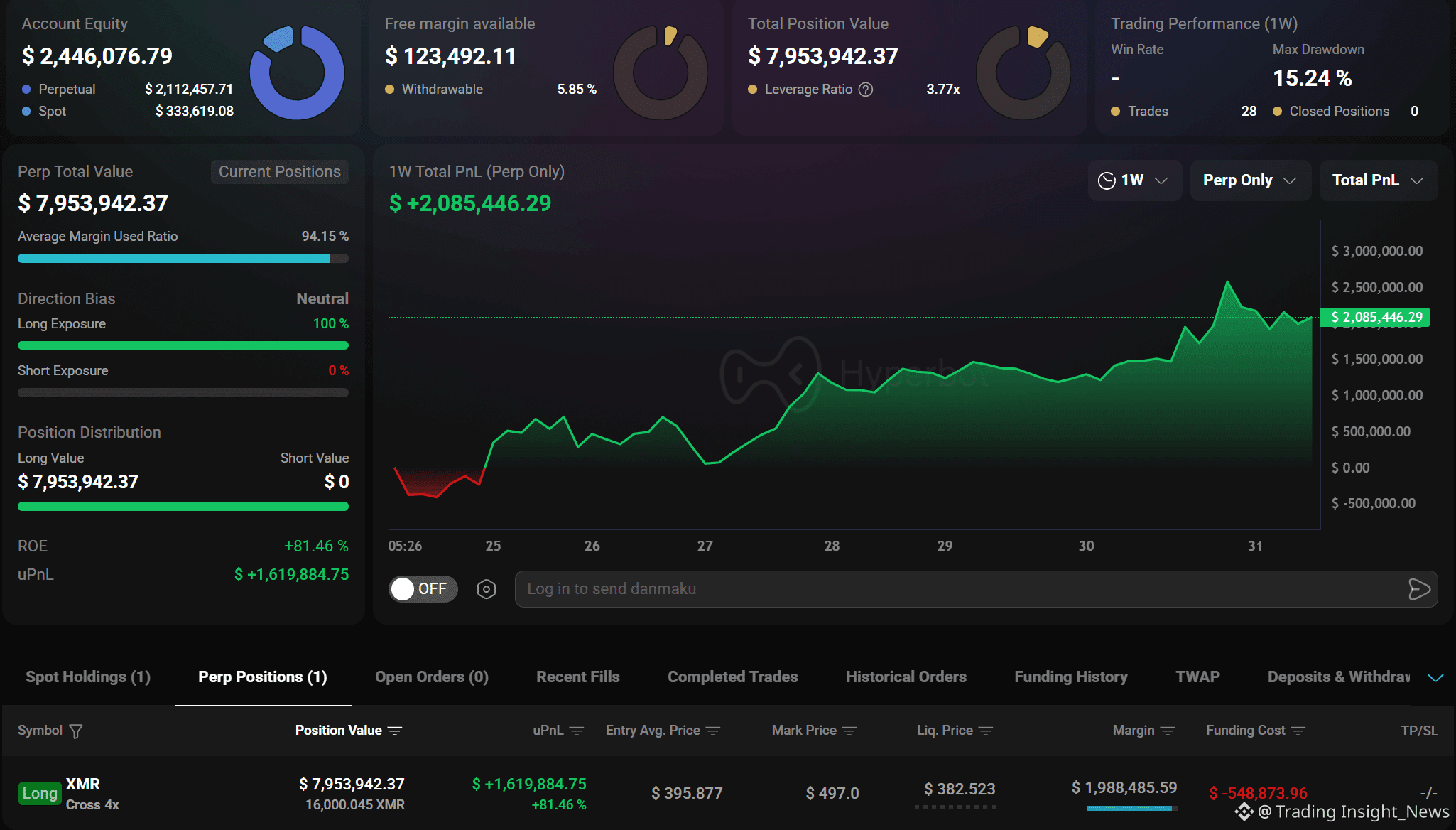Open the Deposits & Withdraw tab
Viewport: 1456px width, 830px height.
[1339, 677]
